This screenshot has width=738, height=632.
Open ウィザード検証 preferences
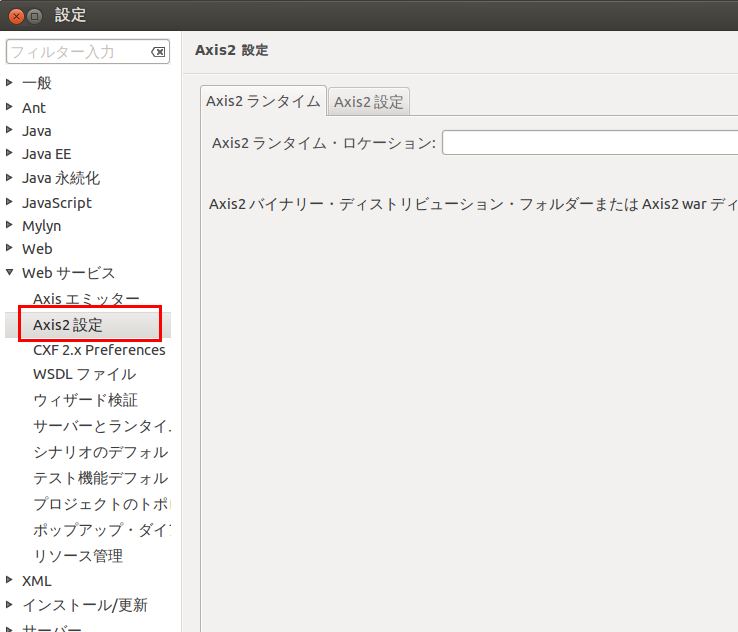click(86, 400)
